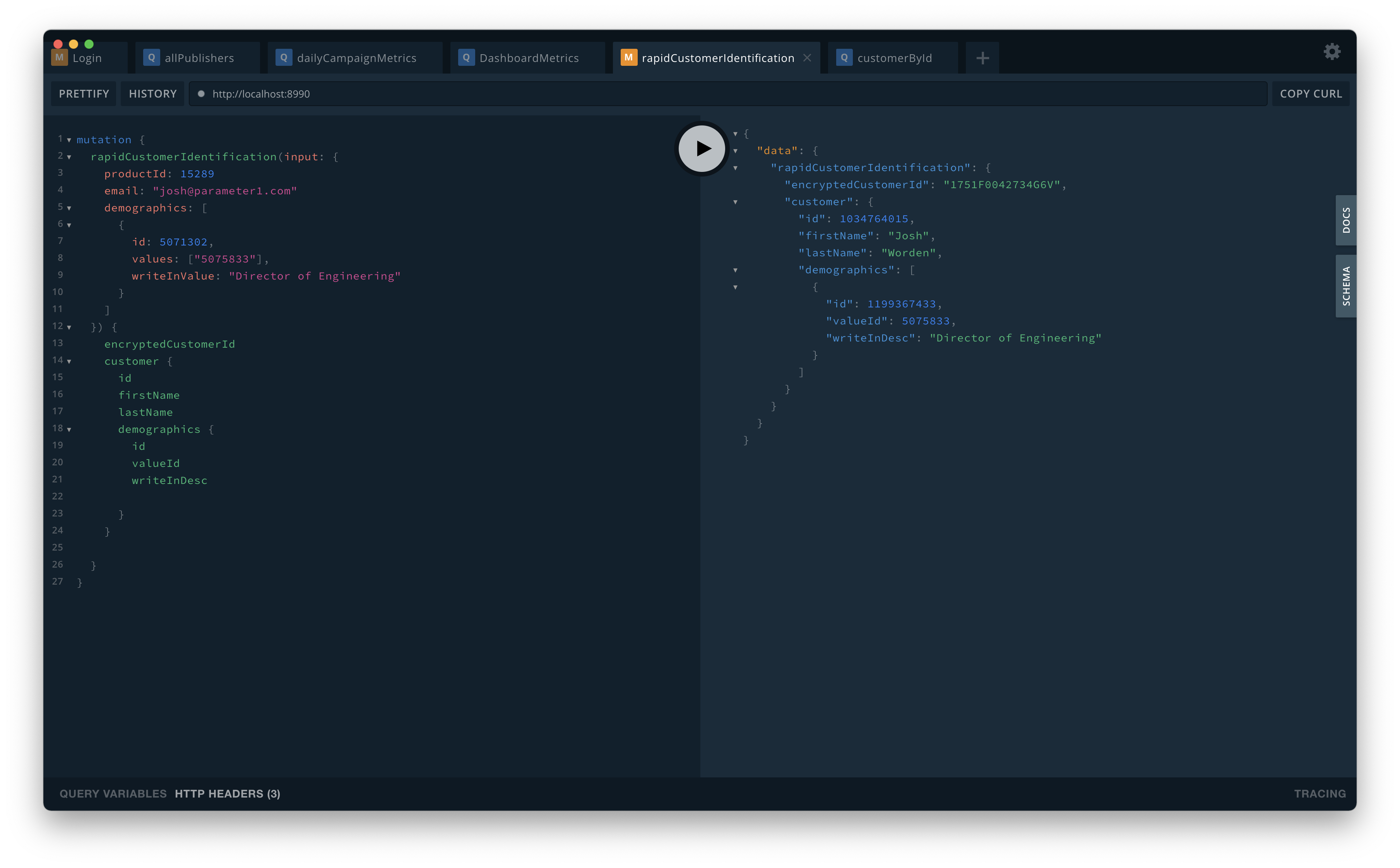Click the endpoint status dot icon
The width and height of the screenshot is (1400, 868).
point(201,94)
